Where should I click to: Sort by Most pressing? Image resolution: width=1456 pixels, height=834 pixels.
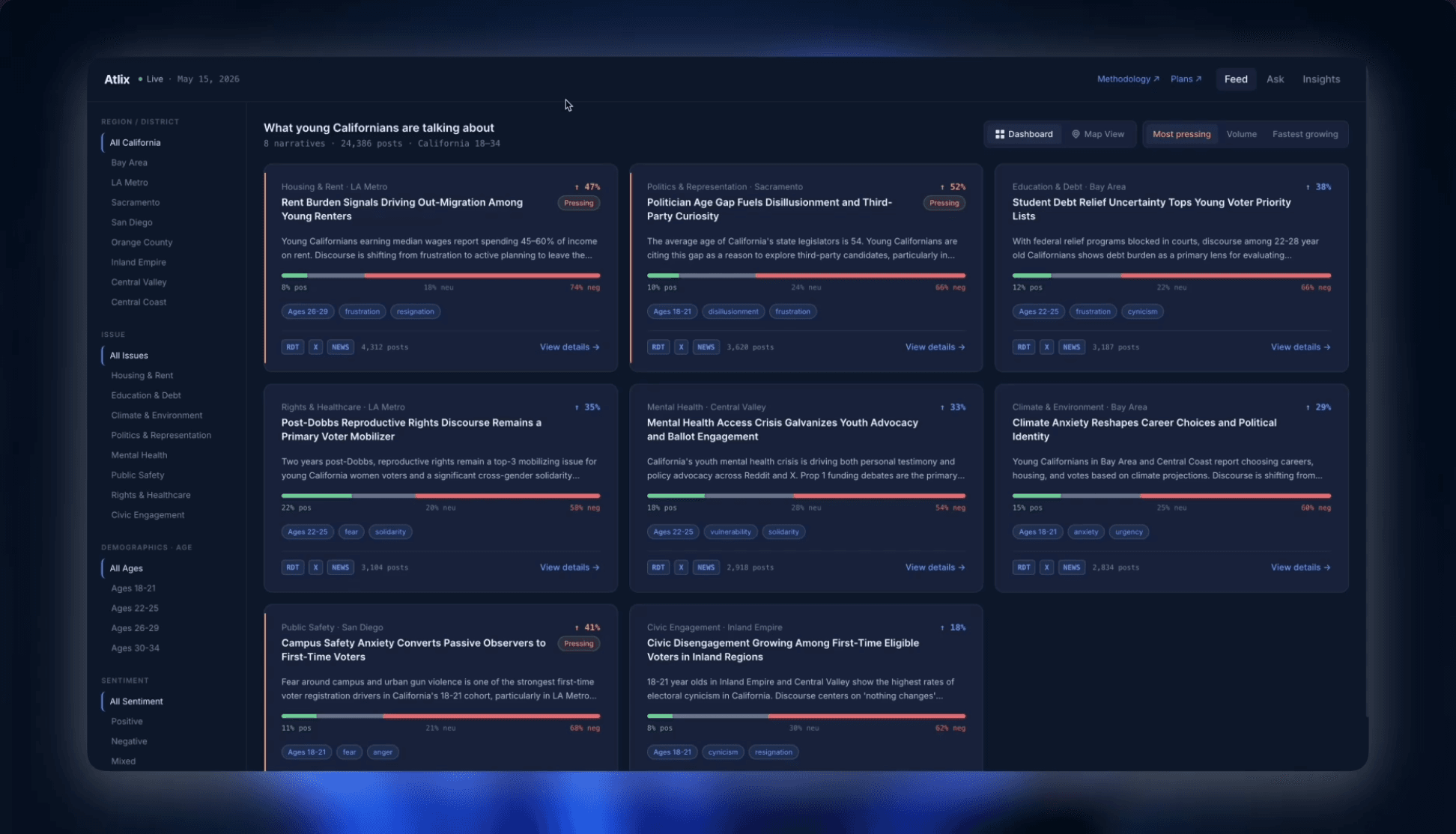point(1181,134)
